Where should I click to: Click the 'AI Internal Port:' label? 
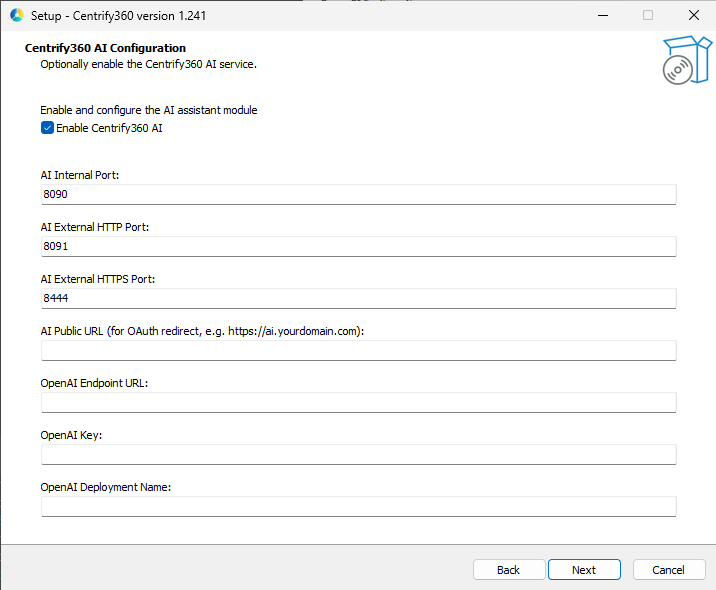pos(80,175)
